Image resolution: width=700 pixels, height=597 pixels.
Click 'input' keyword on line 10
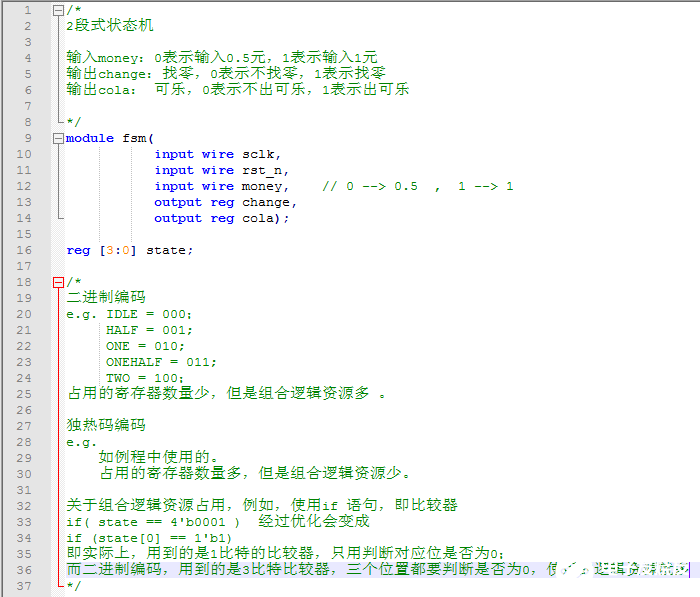tap(174, 154)
